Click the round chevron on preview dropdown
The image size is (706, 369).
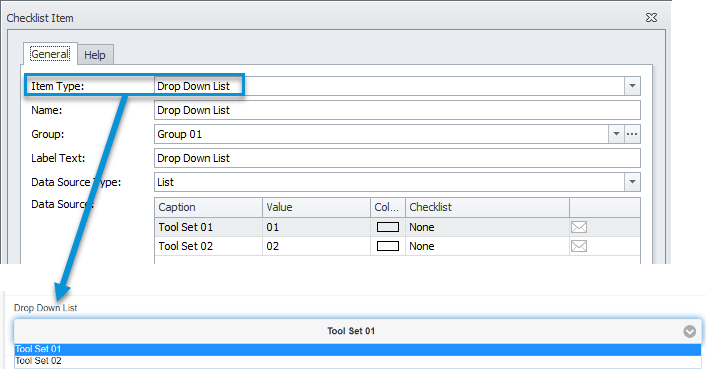click(689, 332)
